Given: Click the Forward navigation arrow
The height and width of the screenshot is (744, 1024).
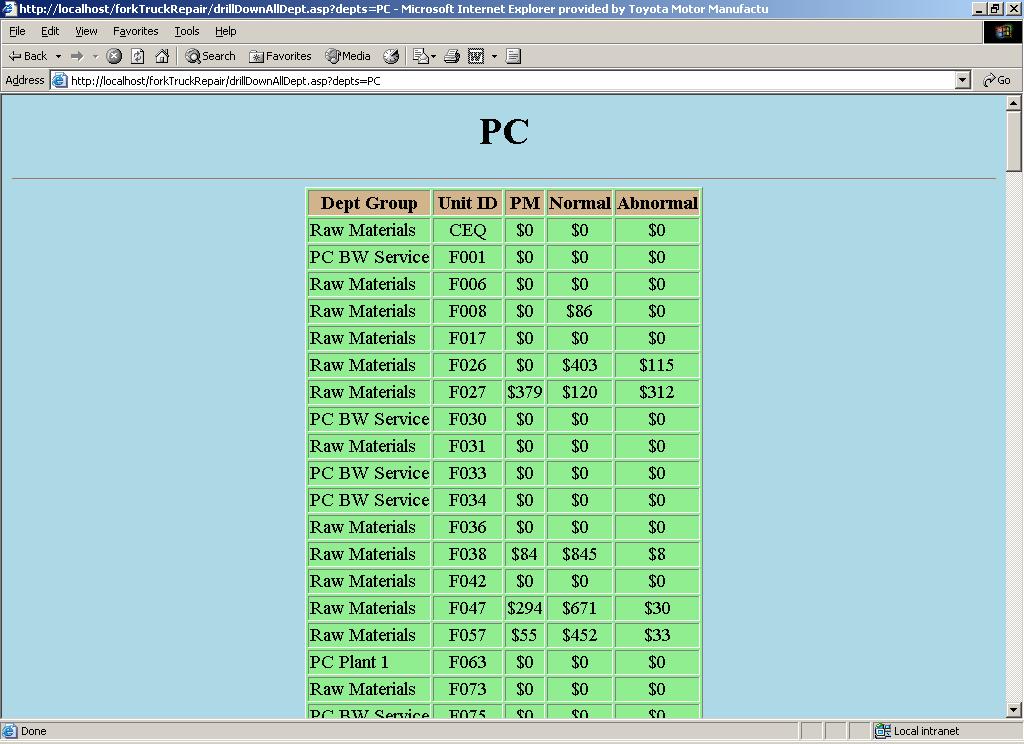Looking at the screenshot, I should point(77,56).
